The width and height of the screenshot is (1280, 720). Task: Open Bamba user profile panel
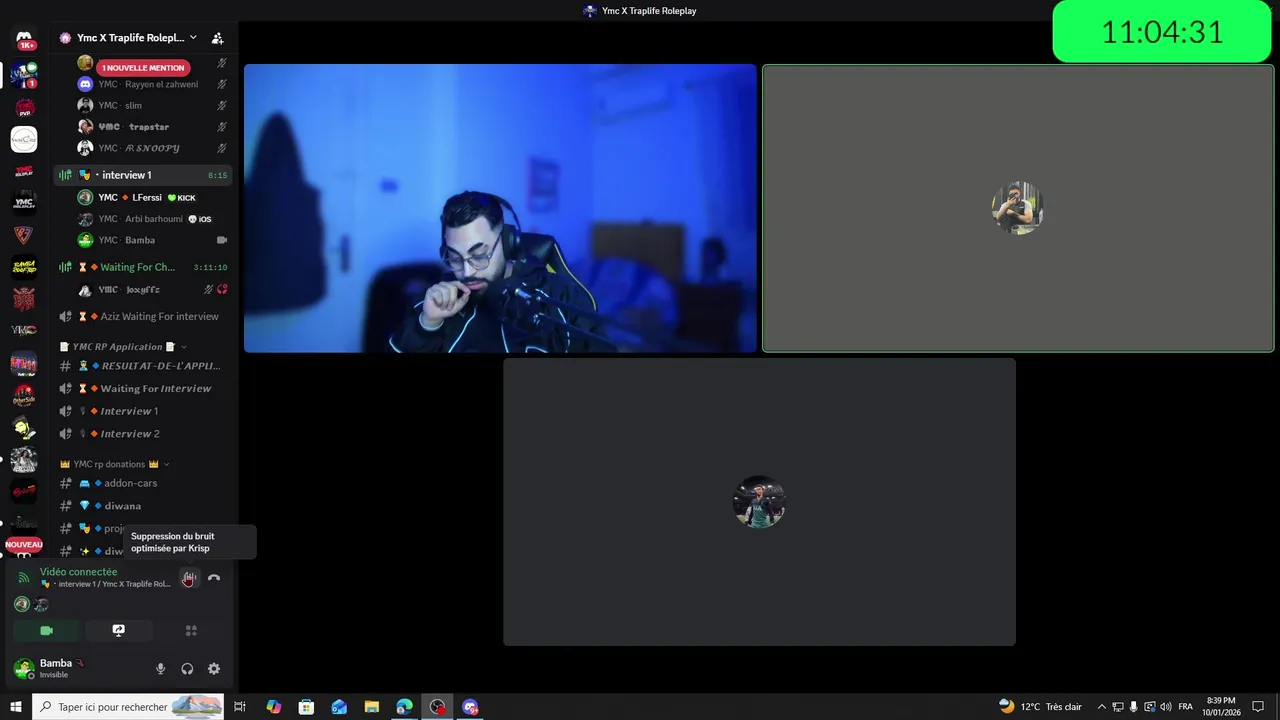coord(60,668)
